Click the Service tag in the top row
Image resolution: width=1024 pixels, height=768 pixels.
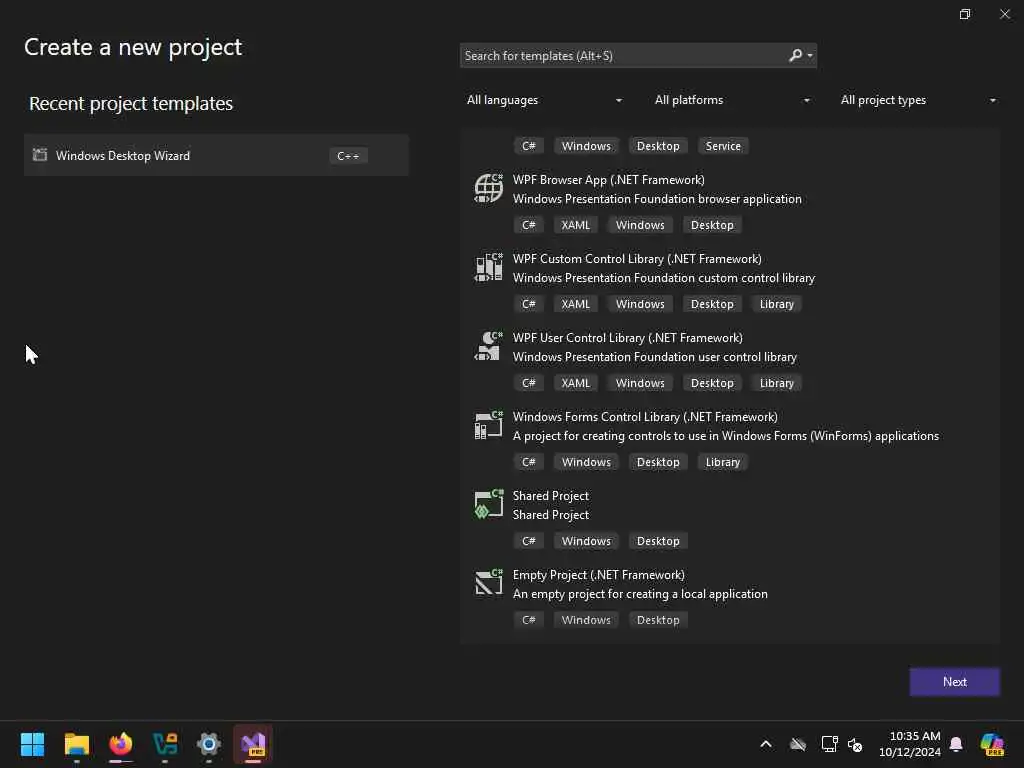tap(723, 146)
